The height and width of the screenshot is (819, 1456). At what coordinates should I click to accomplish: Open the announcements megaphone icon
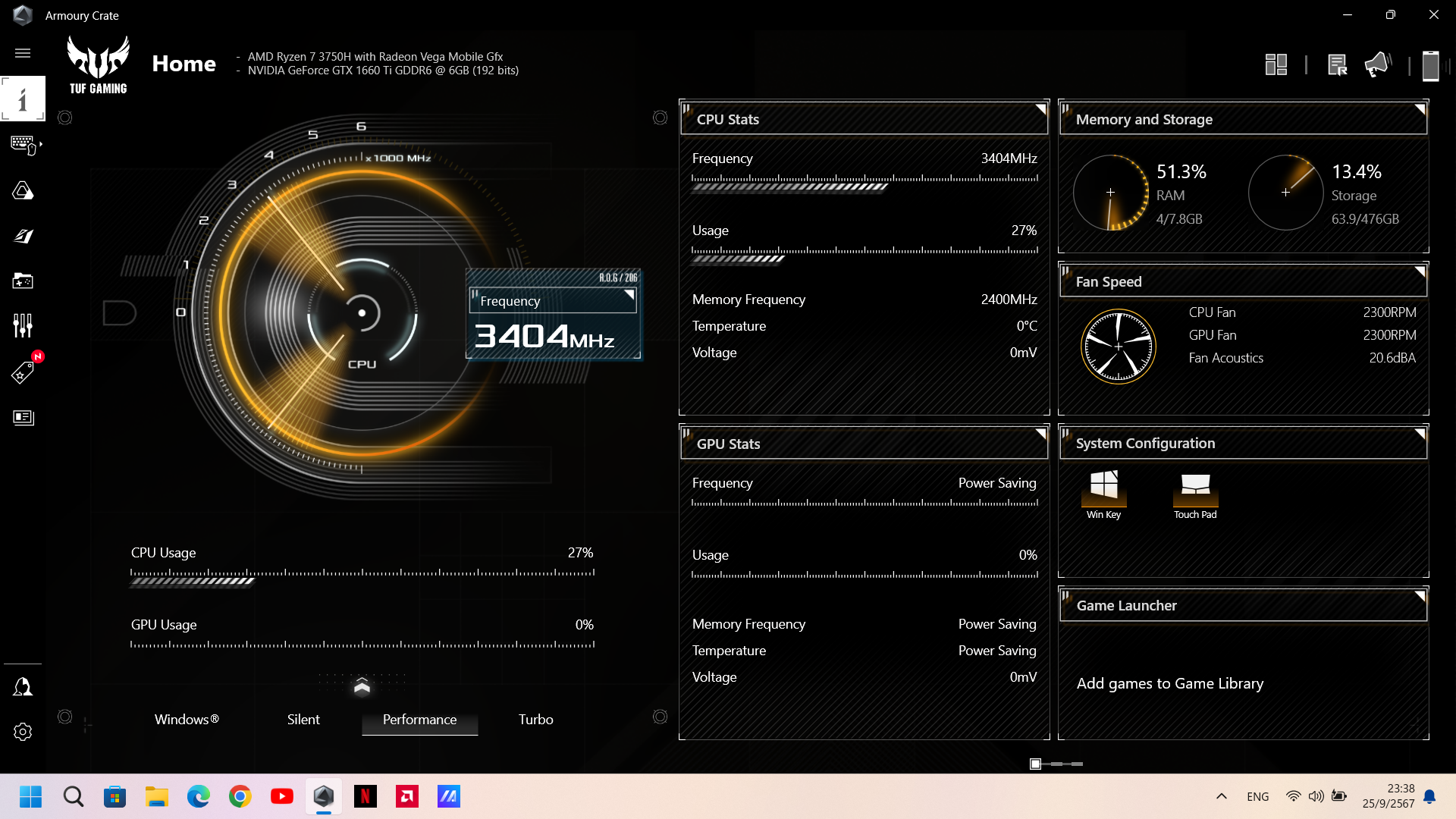(x=1377, y=64)
